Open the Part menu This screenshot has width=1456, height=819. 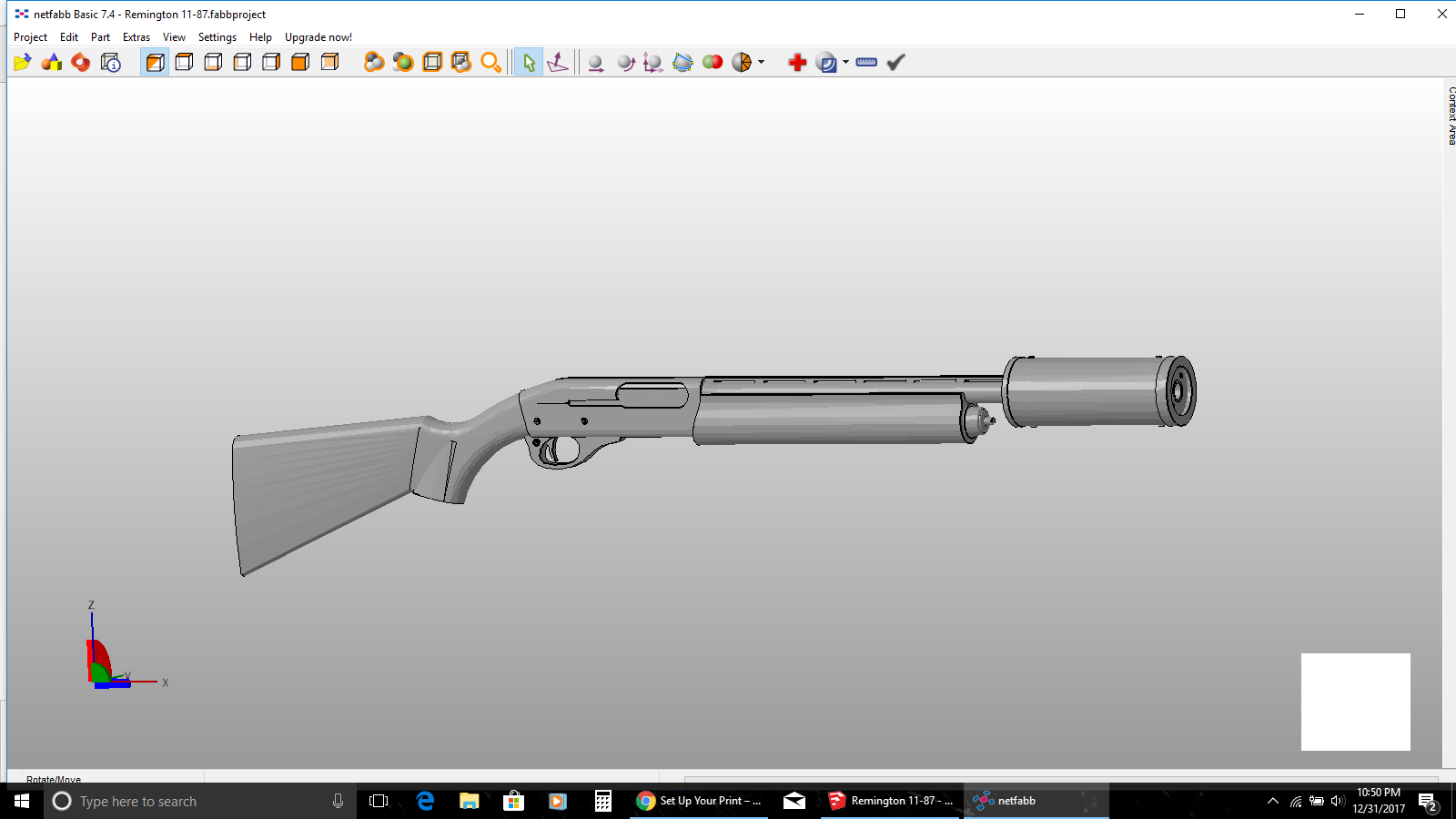point(100,37)
